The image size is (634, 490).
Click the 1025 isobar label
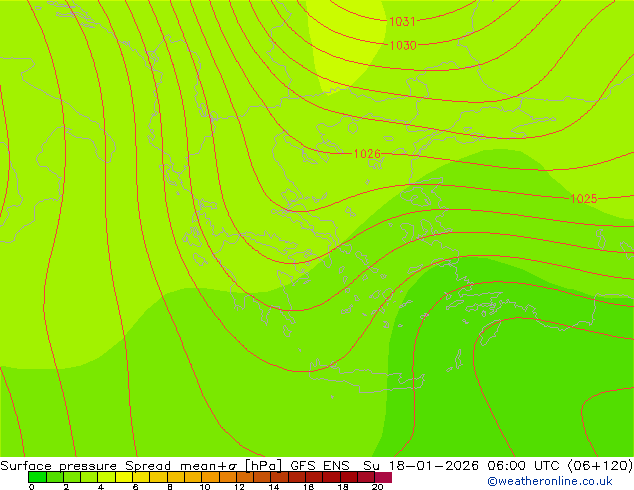[x=583, y=199]
